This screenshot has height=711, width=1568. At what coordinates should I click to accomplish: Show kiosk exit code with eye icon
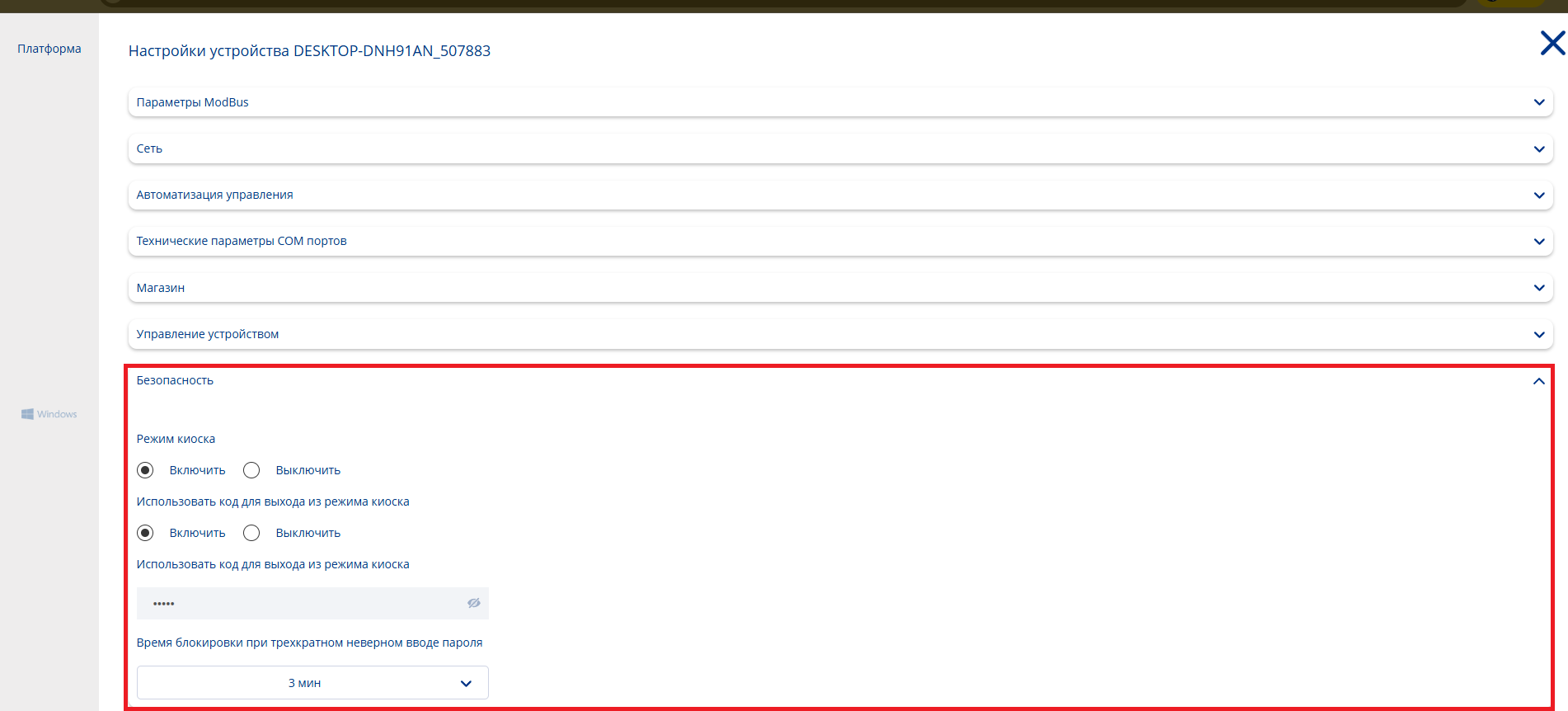click(473, 603)
